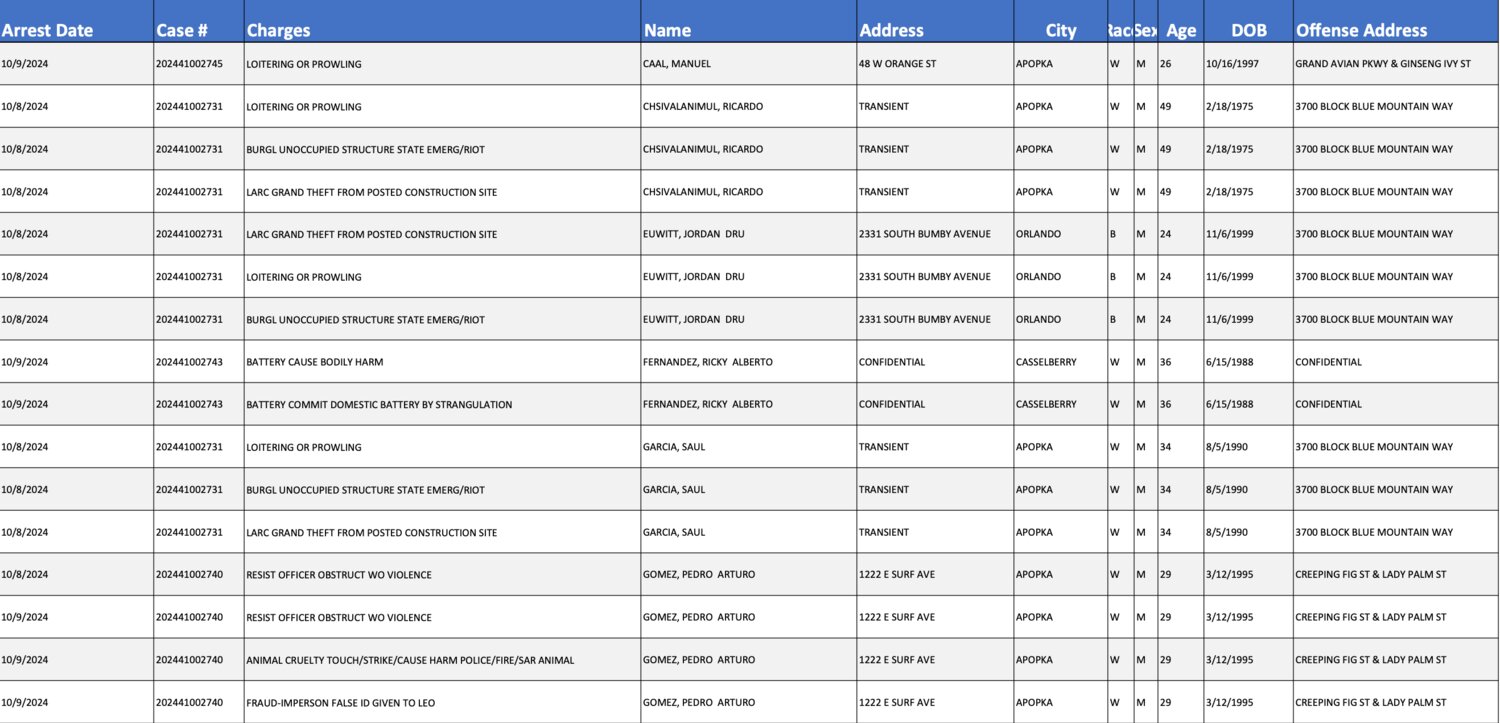Click LARC GRAND THEFT charge for EUWITT, JORDAN DRU

(371, 234)
